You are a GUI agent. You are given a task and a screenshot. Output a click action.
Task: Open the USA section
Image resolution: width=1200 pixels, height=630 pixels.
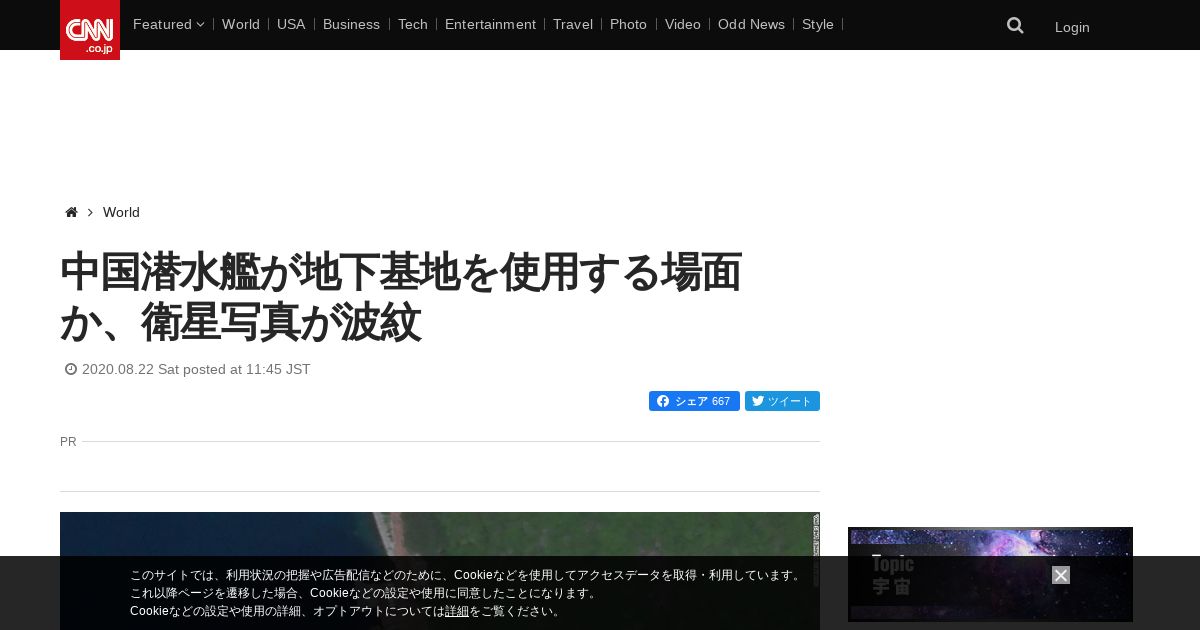tap(291, 24)
